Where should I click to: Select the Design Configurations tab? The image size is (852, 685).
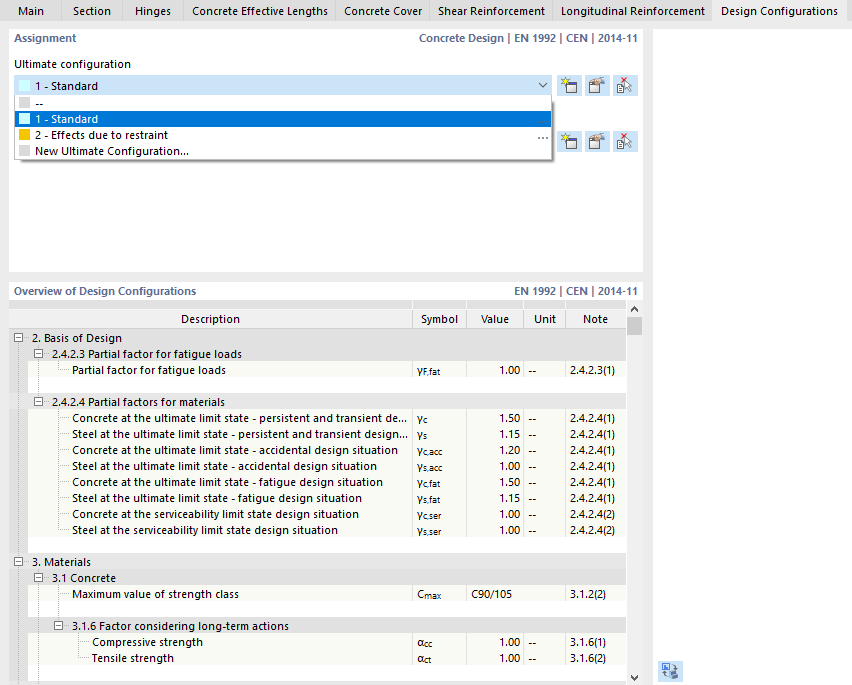tap(779, 11)
